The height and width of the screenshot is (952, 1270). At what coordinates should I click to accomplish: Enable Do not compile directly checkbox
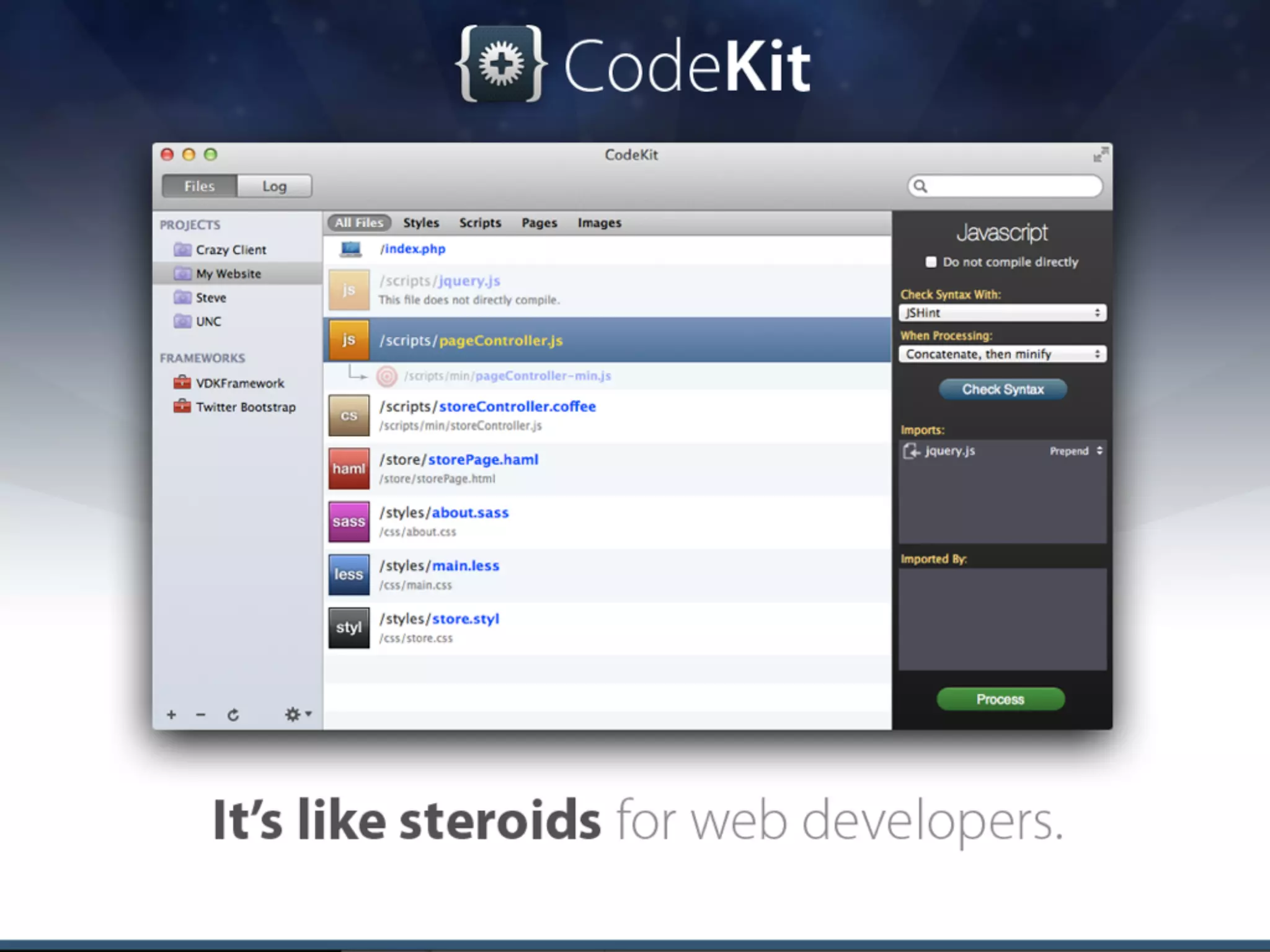pos(931,262)
